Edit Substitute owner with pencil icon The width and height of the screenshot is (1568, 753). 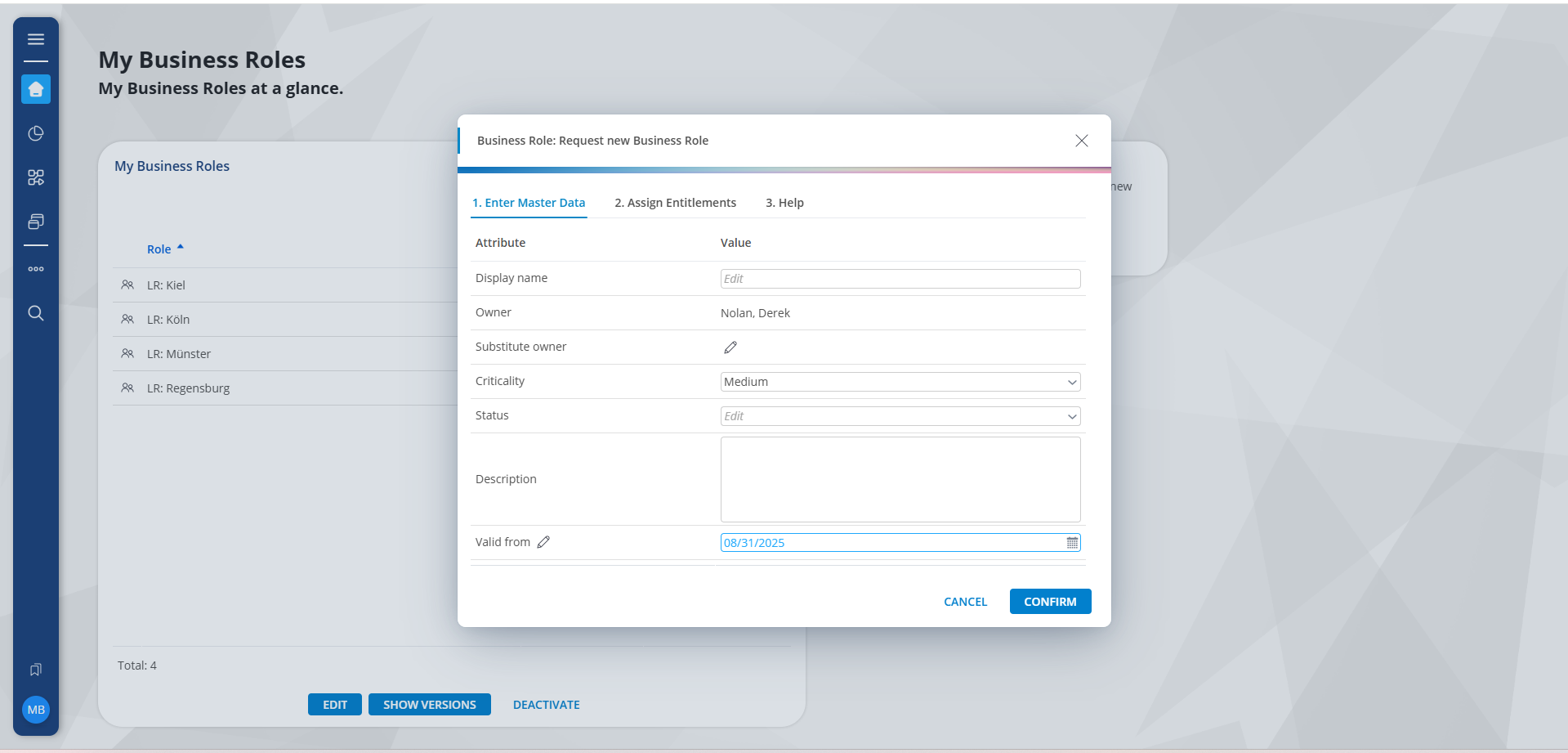730,347
